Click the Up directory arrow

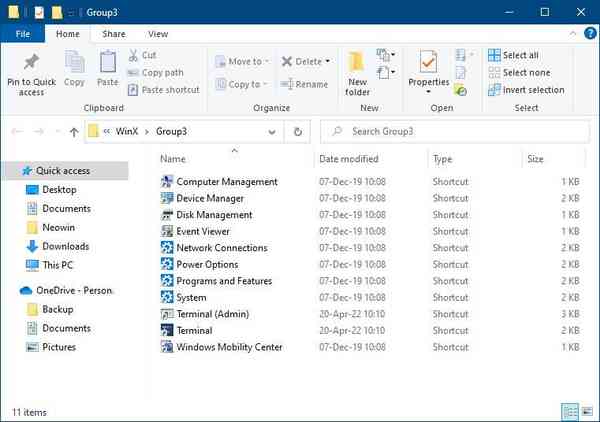(x=74, y=131)
